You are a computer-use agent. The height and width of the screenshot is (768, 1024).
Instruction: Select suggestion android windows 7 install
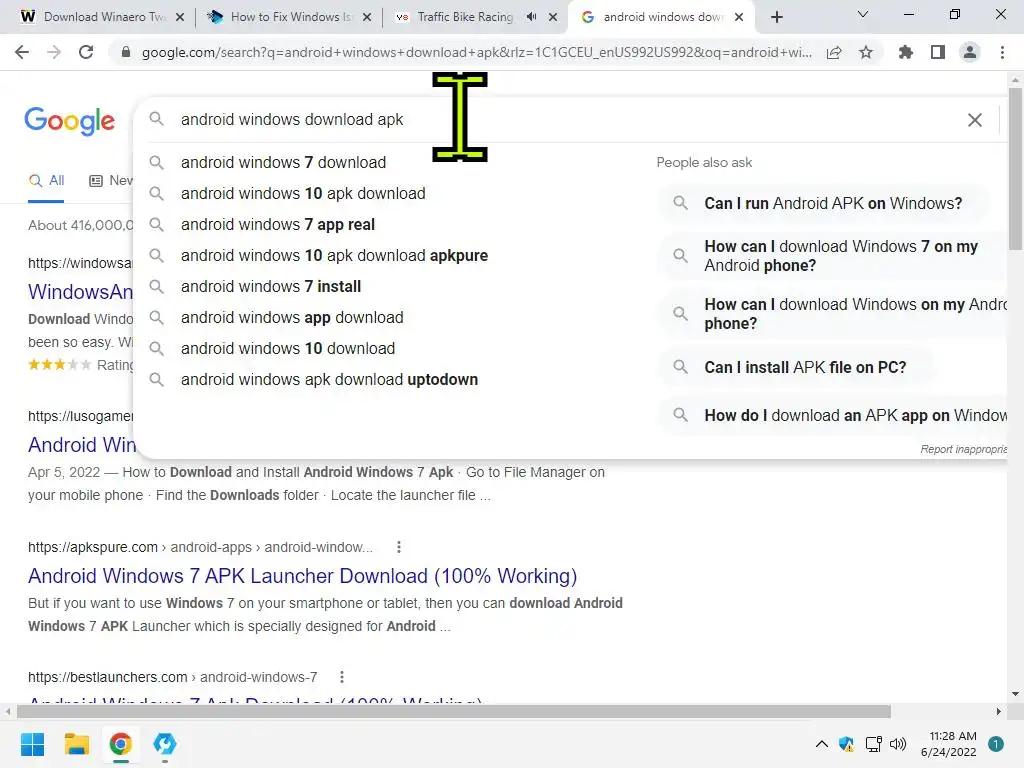click(271, 287)
